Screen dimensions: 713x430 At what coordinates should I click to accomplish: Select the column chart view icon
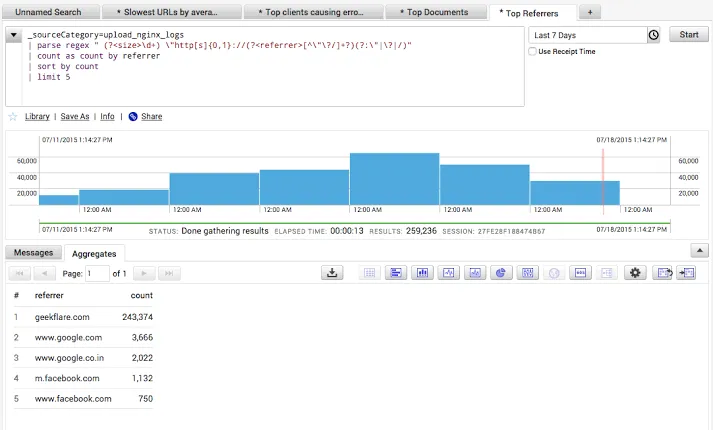(x=422, y=273)
